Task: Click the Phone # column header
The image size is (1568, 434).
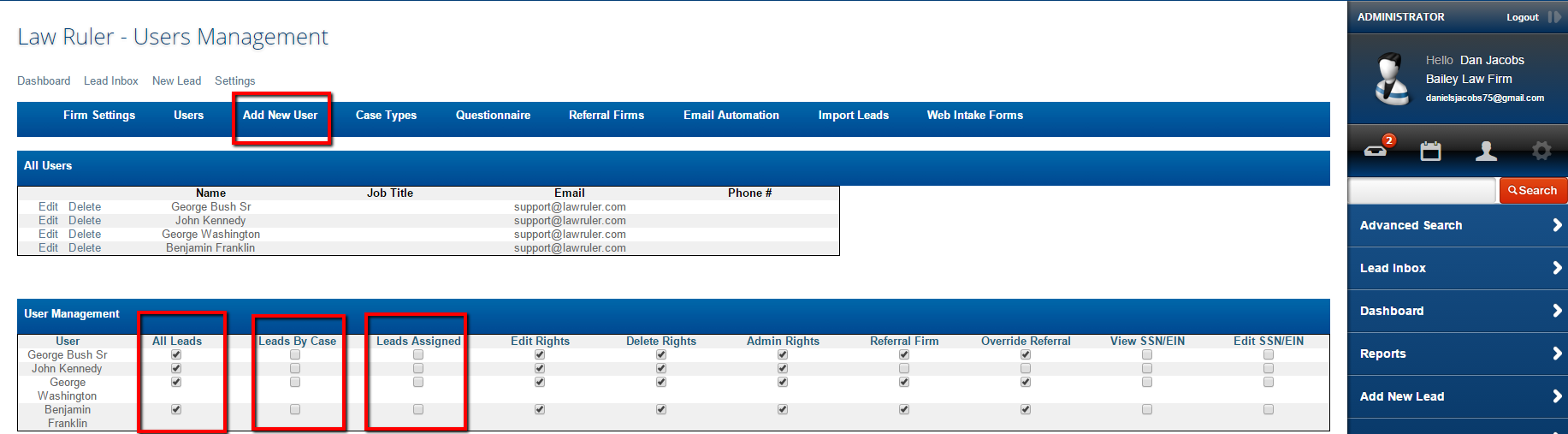Action: [x=749, y=193]
